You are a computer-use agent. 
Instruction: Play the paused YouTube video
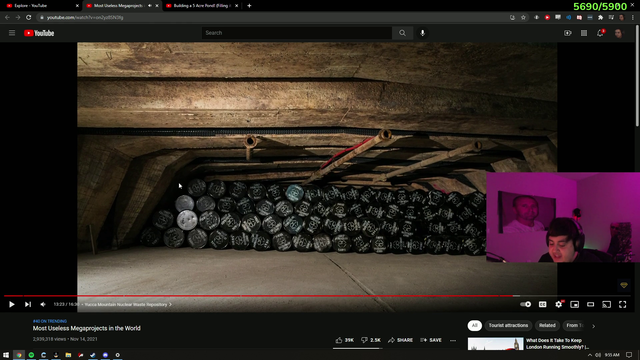tap(11, 304)
